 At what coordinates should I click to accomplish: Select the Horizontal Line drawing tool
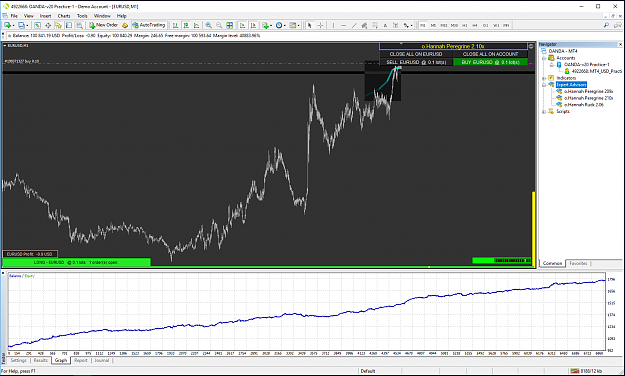(344, 25)
